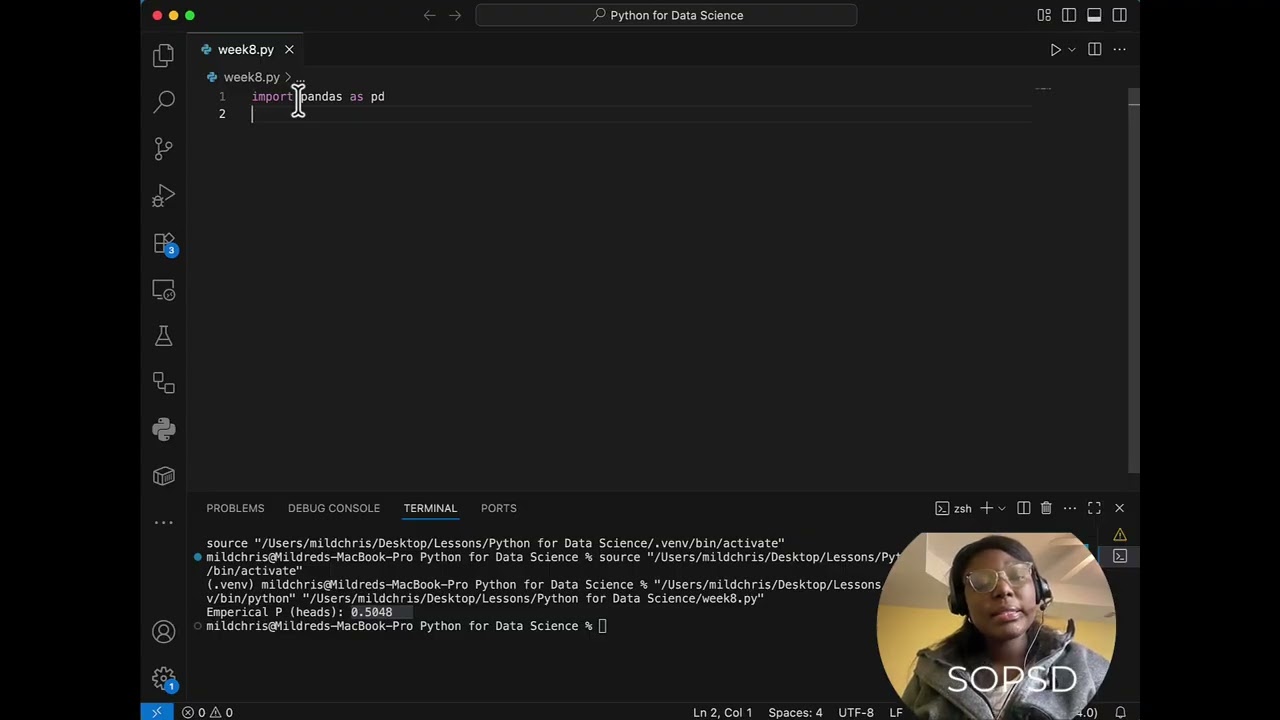Image resolution: width=1280 pixels, height=720 pixels.
Task: Open editor More Actions ellipsis
Action: pos(1119,49)
